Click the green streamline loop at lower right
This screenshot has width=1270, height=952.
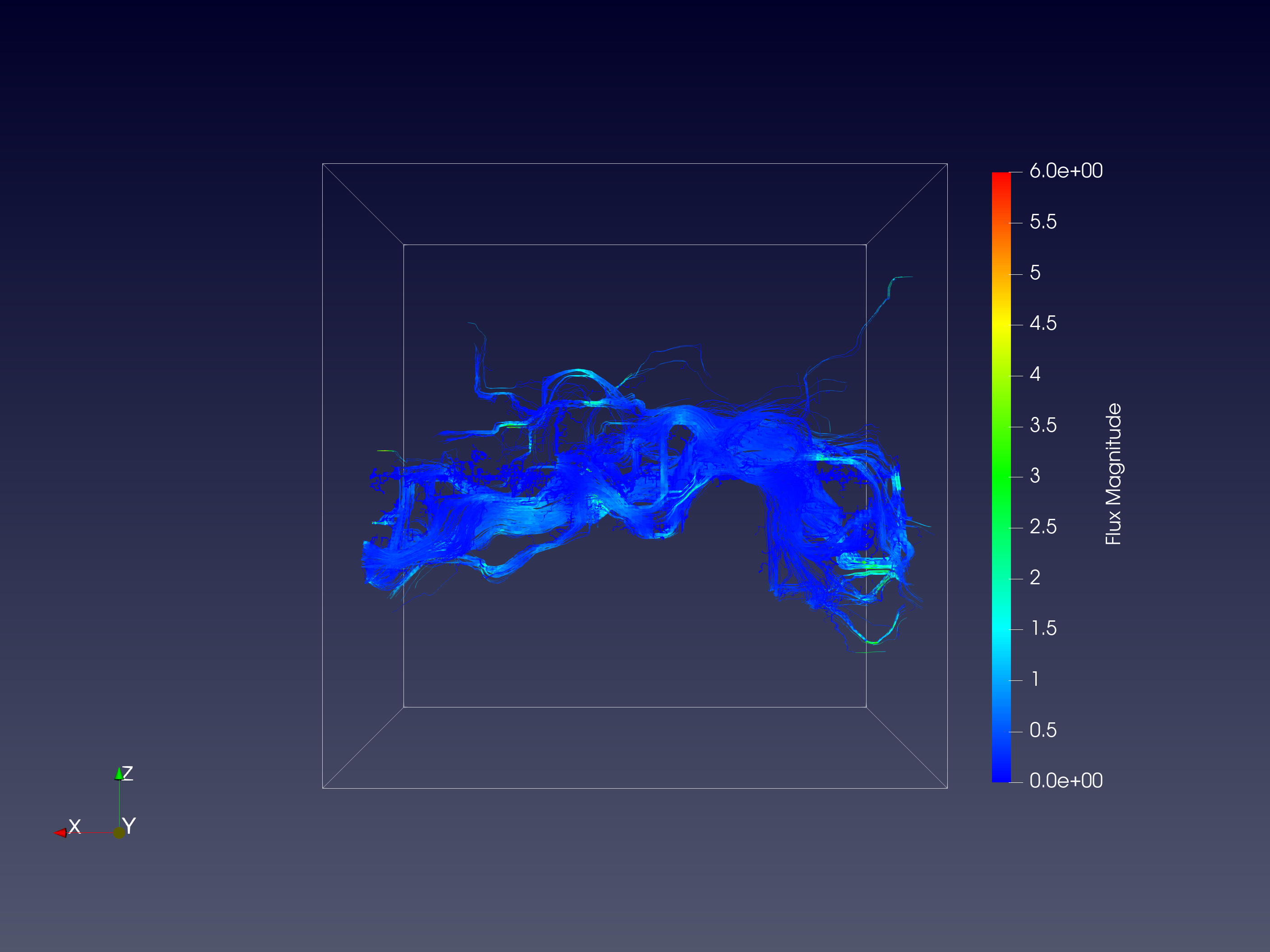(x=874, y=642)
